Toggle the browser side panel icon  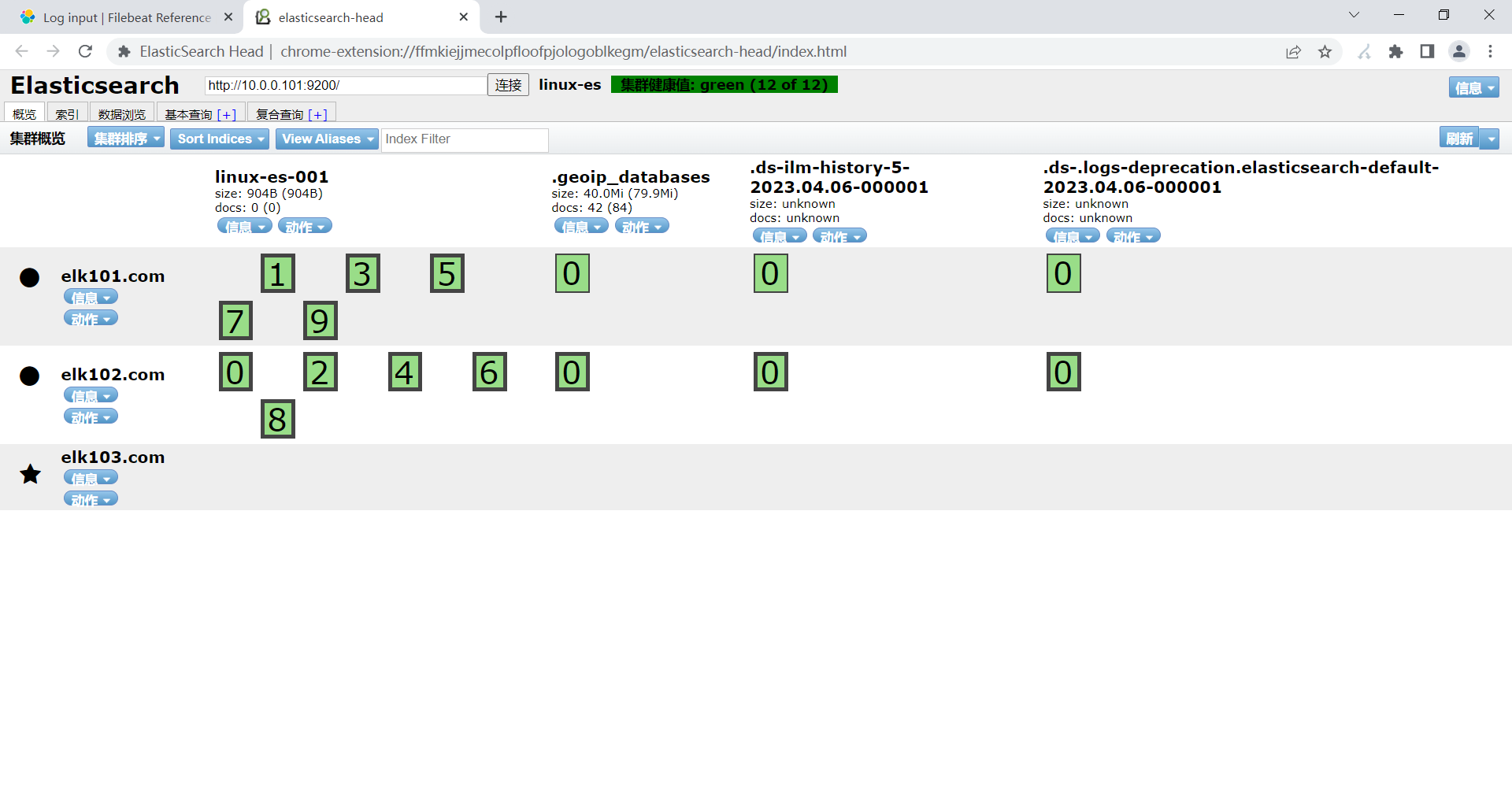(1427, 51)
